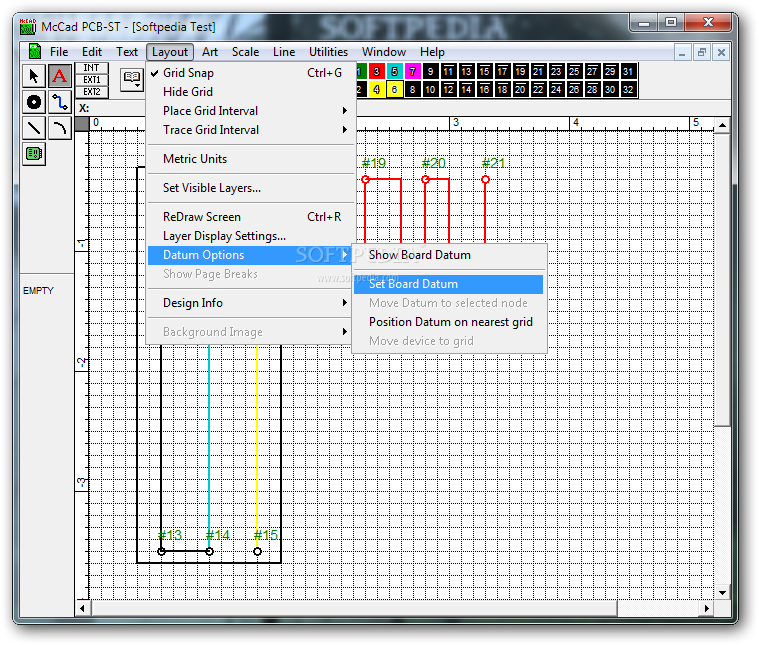This screenshot has width=759, height=645.
Task: Click horizontal scrollbar left arrow
Action: coord(82,608)
